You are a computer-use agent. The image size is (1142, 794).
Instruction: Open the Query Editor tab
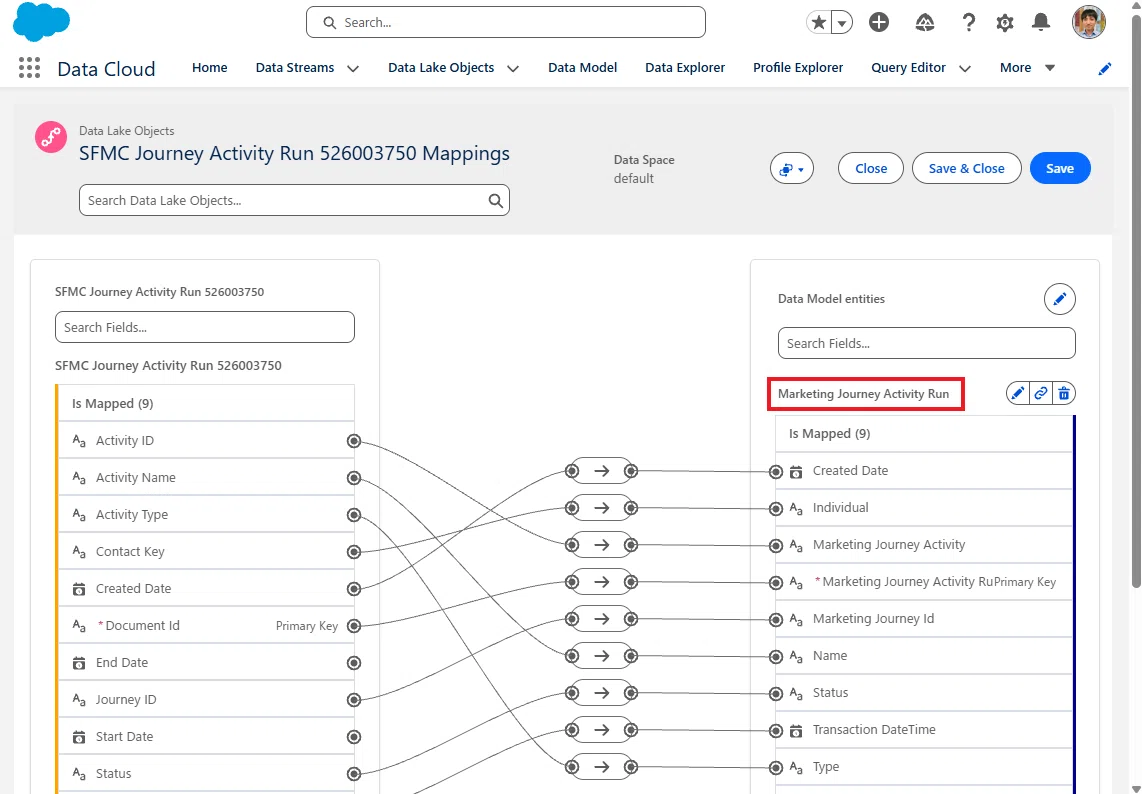pyautogui.click(x=908, y=68)
